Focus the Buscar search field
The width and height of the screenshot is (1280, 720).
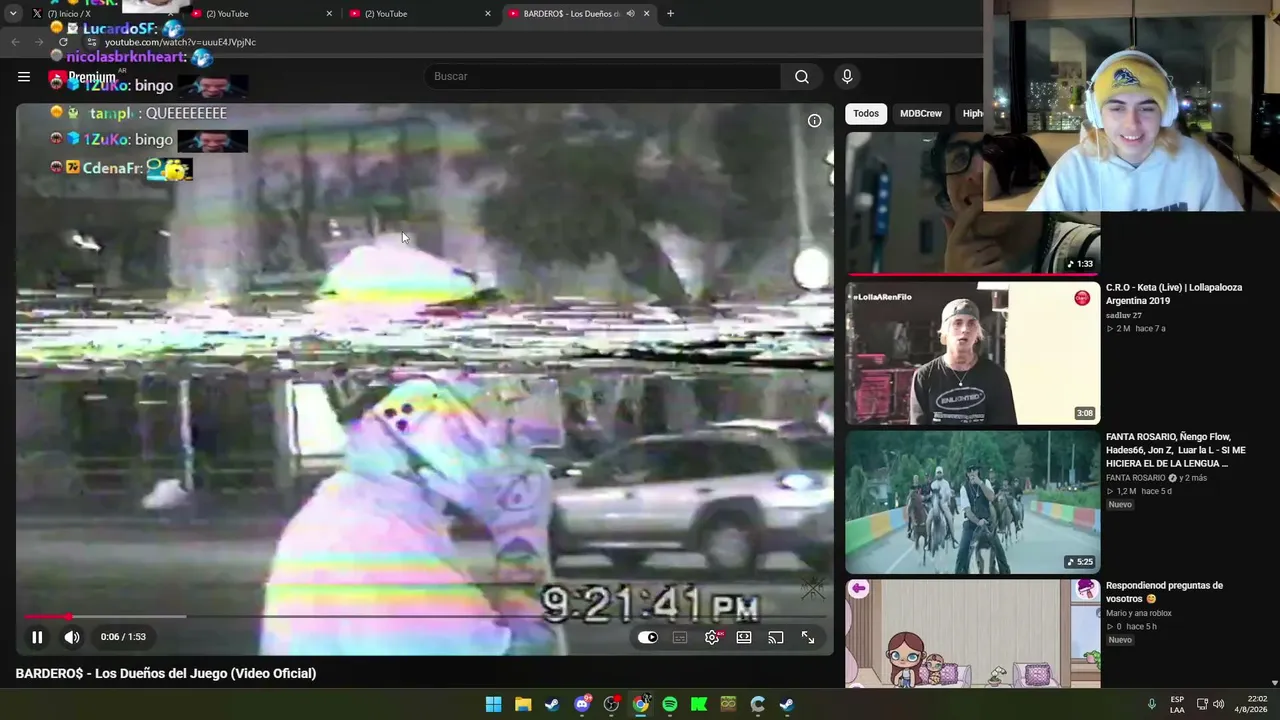point(603,76)
